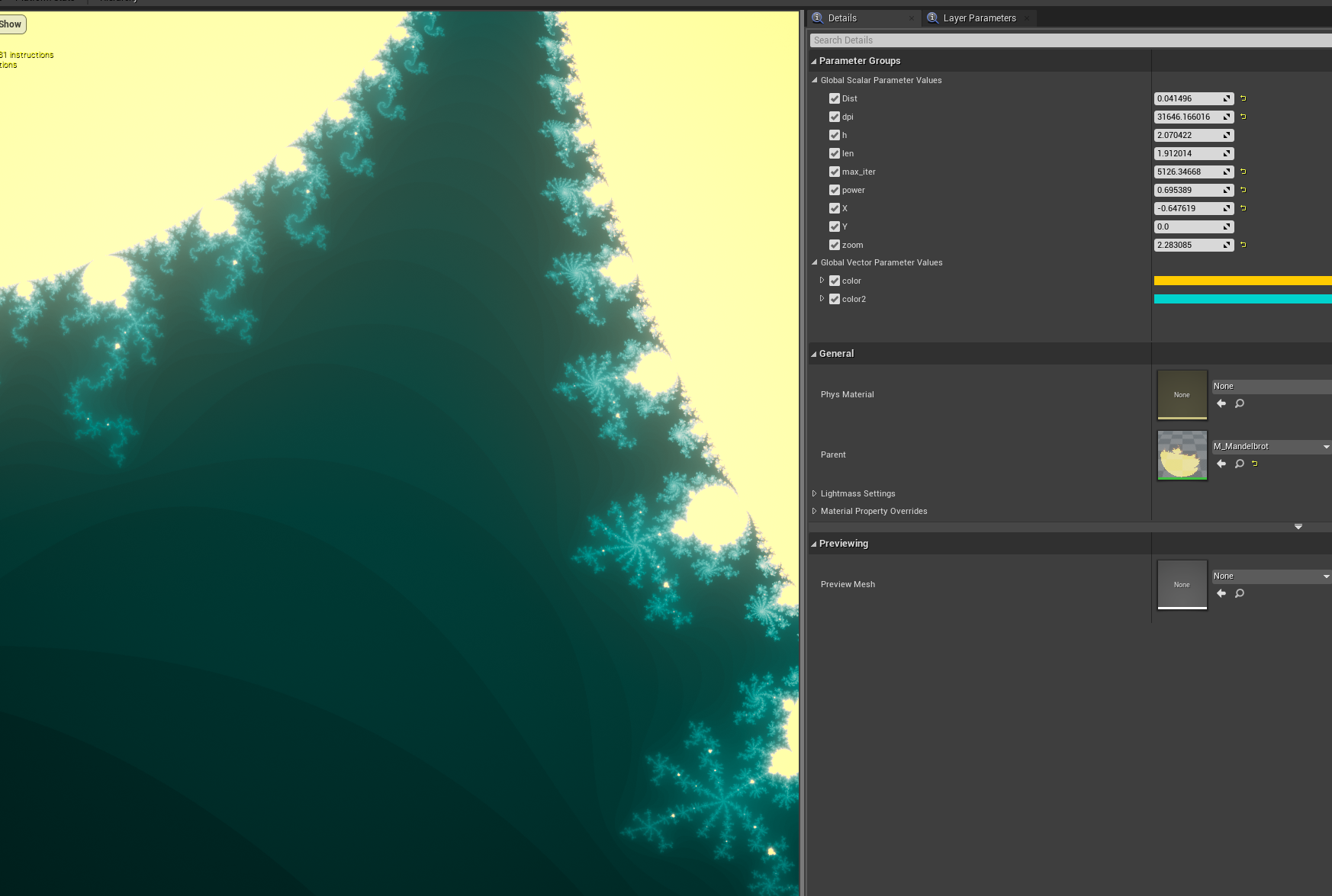
Task: Disable the zoom parameter override
Action: (x=835, y=245)
